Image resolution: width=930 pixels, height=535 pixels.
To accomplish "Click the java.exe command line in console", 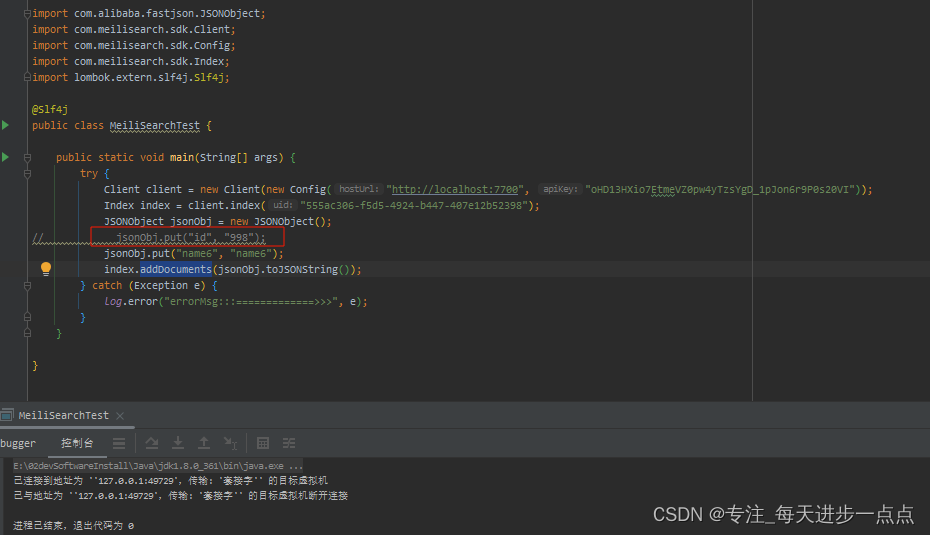I will click(158, 466).
